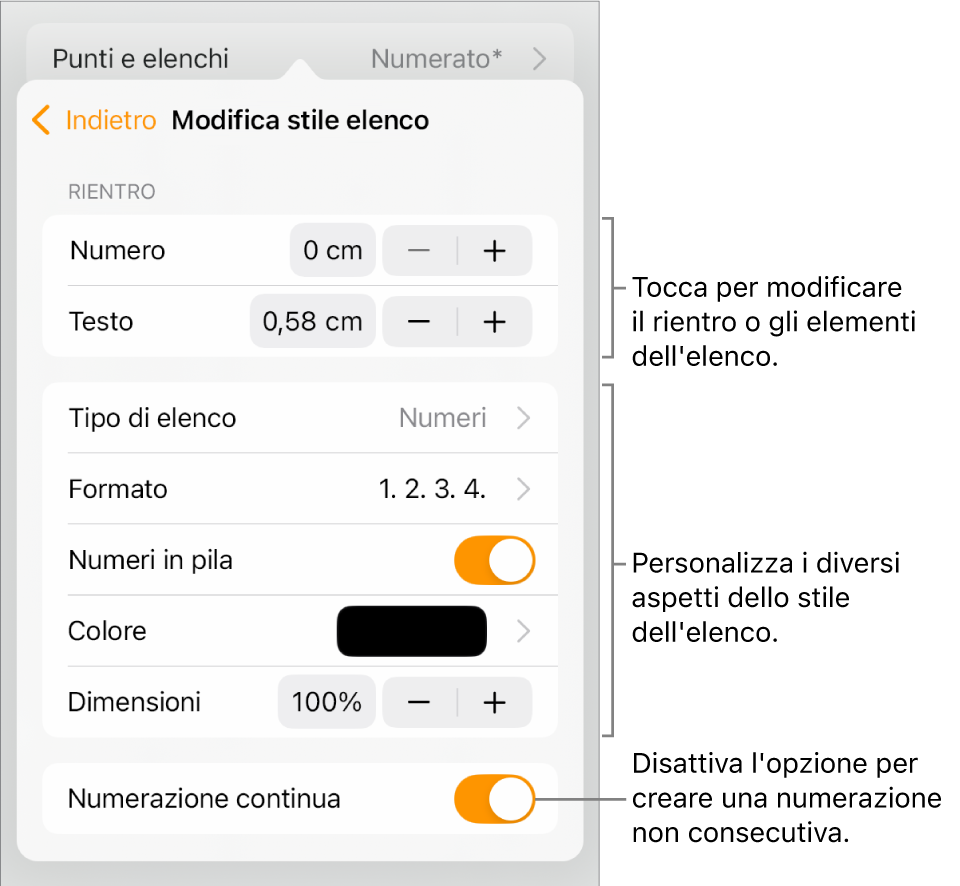This screenshot has width=960, height=886.
Task: Tap chevron in Colore row
Action: coord(523,631)
